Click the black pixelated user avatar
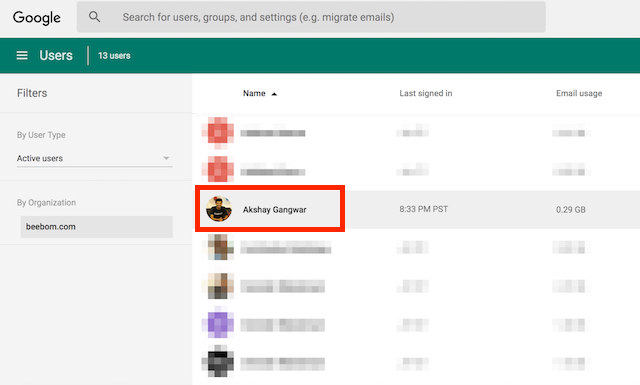Image resolution: width=640 pixels, height=385 pixels. [x=218, y=362]
